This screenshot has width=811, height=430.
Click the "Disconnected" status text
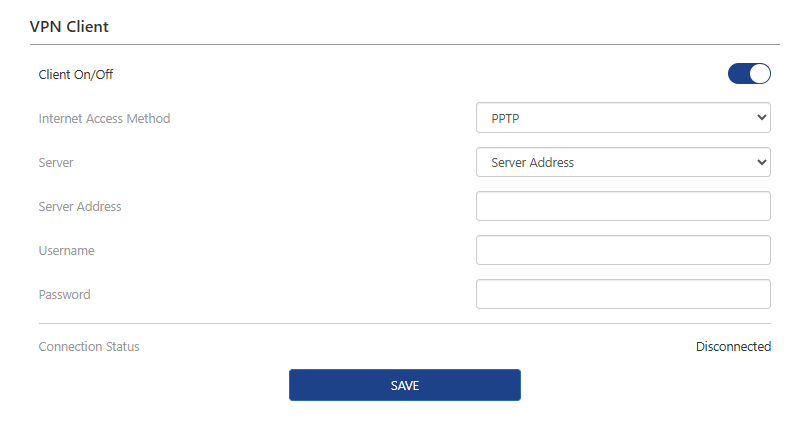pos(733,346)
